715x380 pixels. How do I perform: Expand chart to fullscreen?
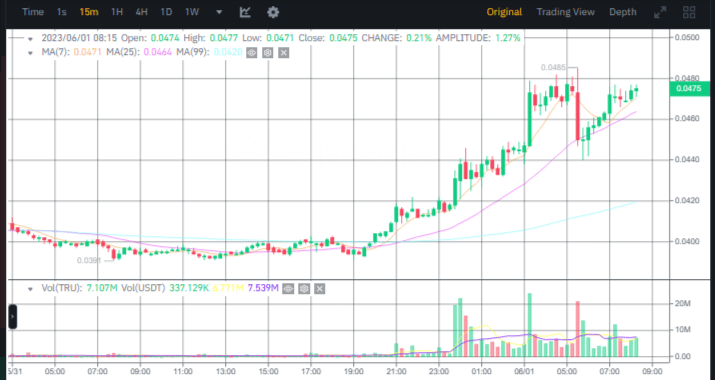click(x=660, y=13)
